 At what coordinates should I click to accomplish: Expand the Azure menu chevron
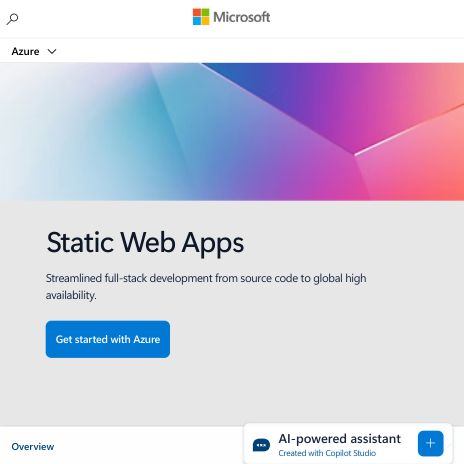click(x=52, y=52)
